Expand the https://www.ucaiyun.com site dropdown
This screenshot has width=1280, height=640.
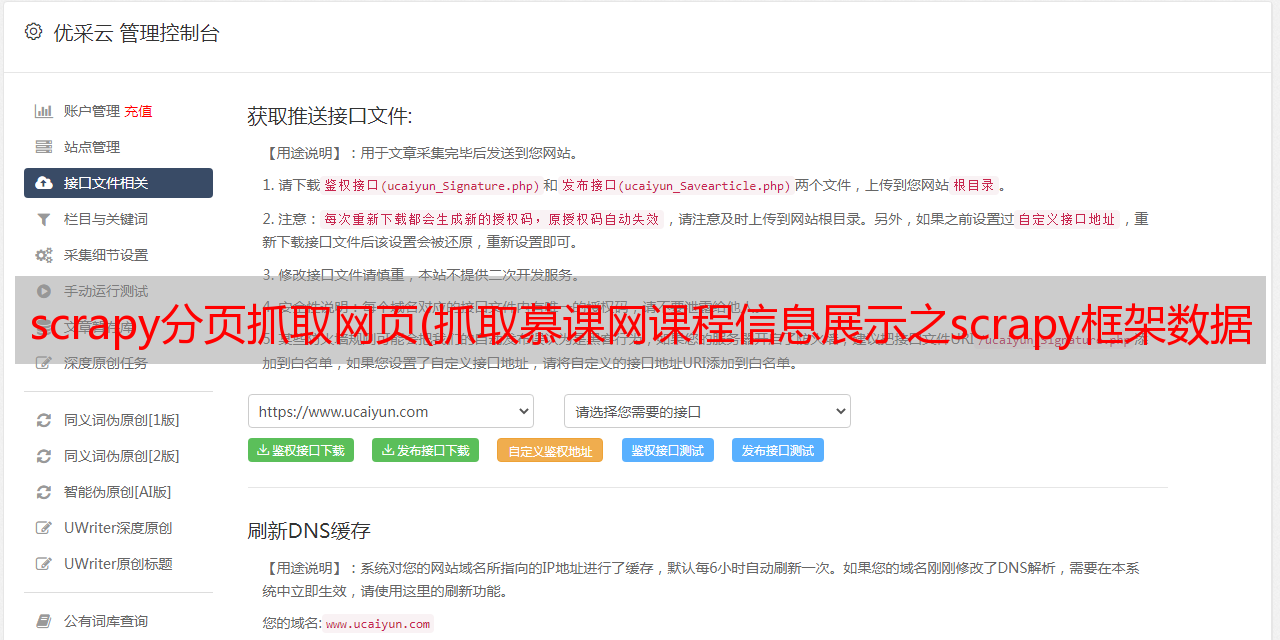click(x=391, y=411)
